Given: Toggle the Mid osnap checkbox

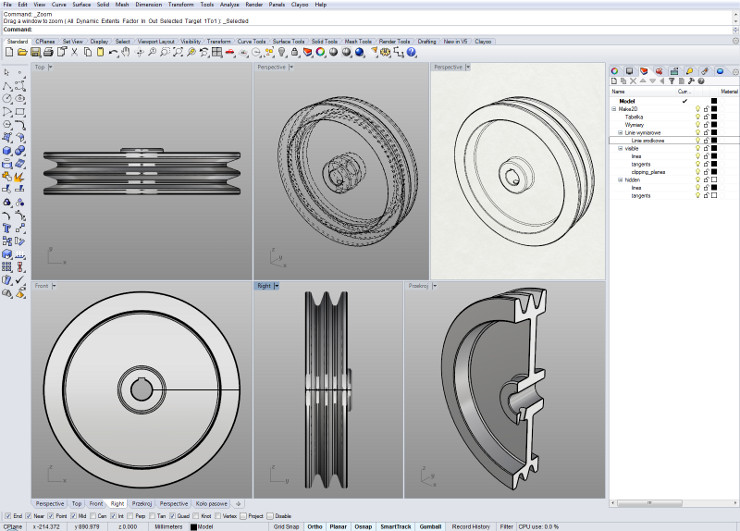Looking at the screenshot, I should tap(74, 516).
